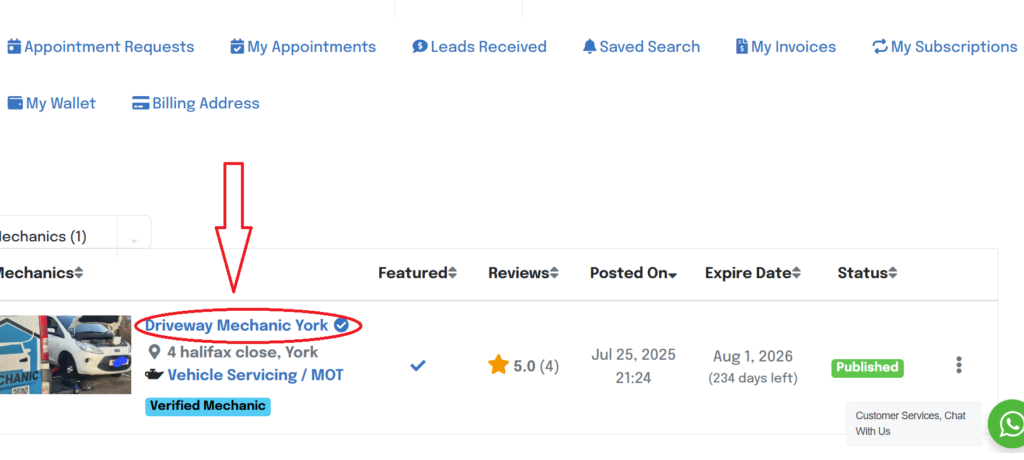1024x460 pixels.
Task: Click the My Wallet icon
Action: pos(15,103)
